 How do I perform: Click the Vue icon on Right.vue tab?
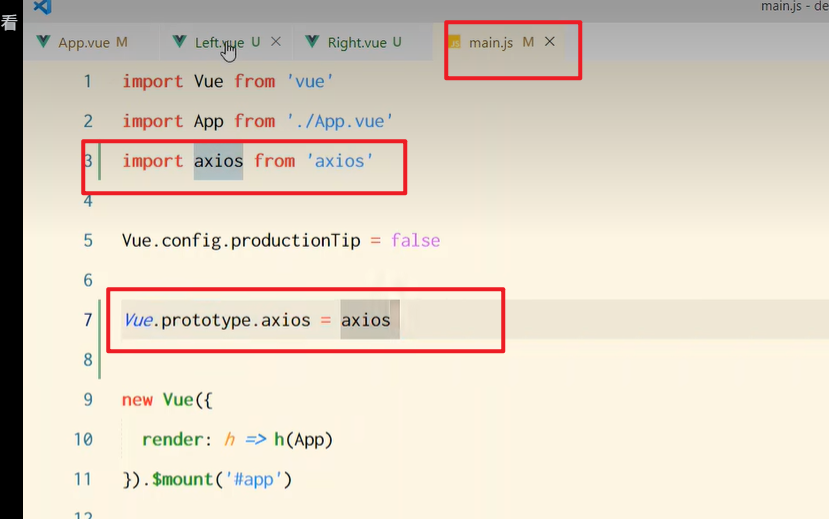click(313, 42)
